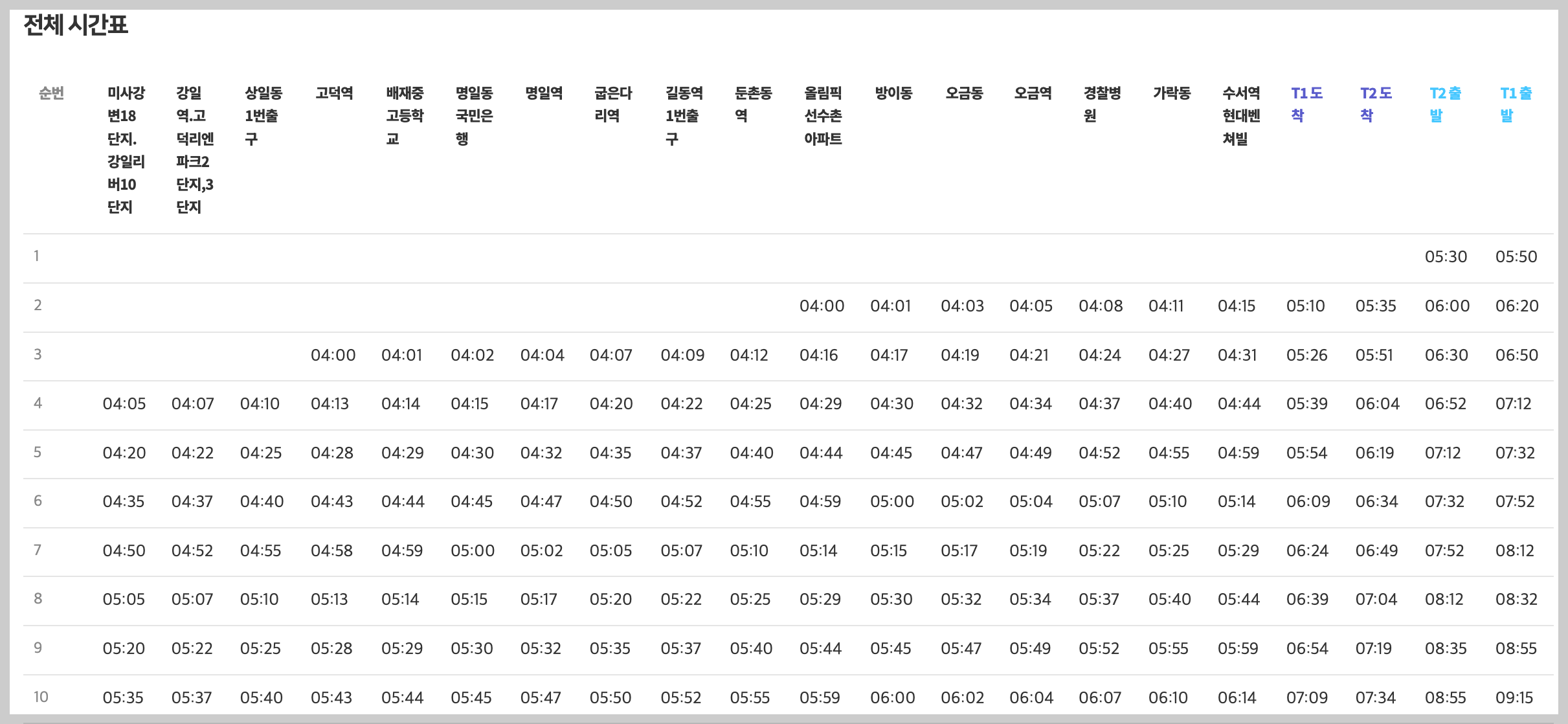
Task: Click the 오금역 column header
Action: coord(1032,94)
